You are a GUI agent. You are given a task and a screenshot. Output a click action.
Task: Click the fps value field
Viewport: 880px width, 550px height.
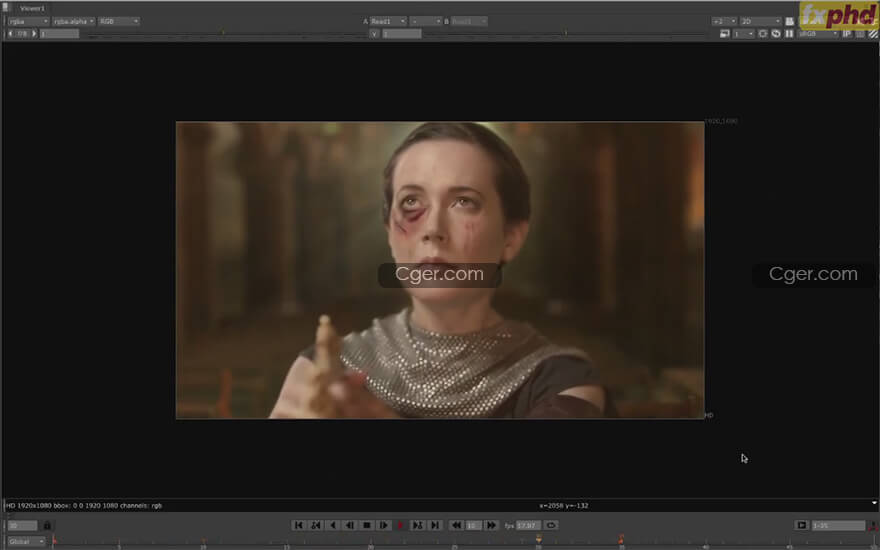pos(528,525)
